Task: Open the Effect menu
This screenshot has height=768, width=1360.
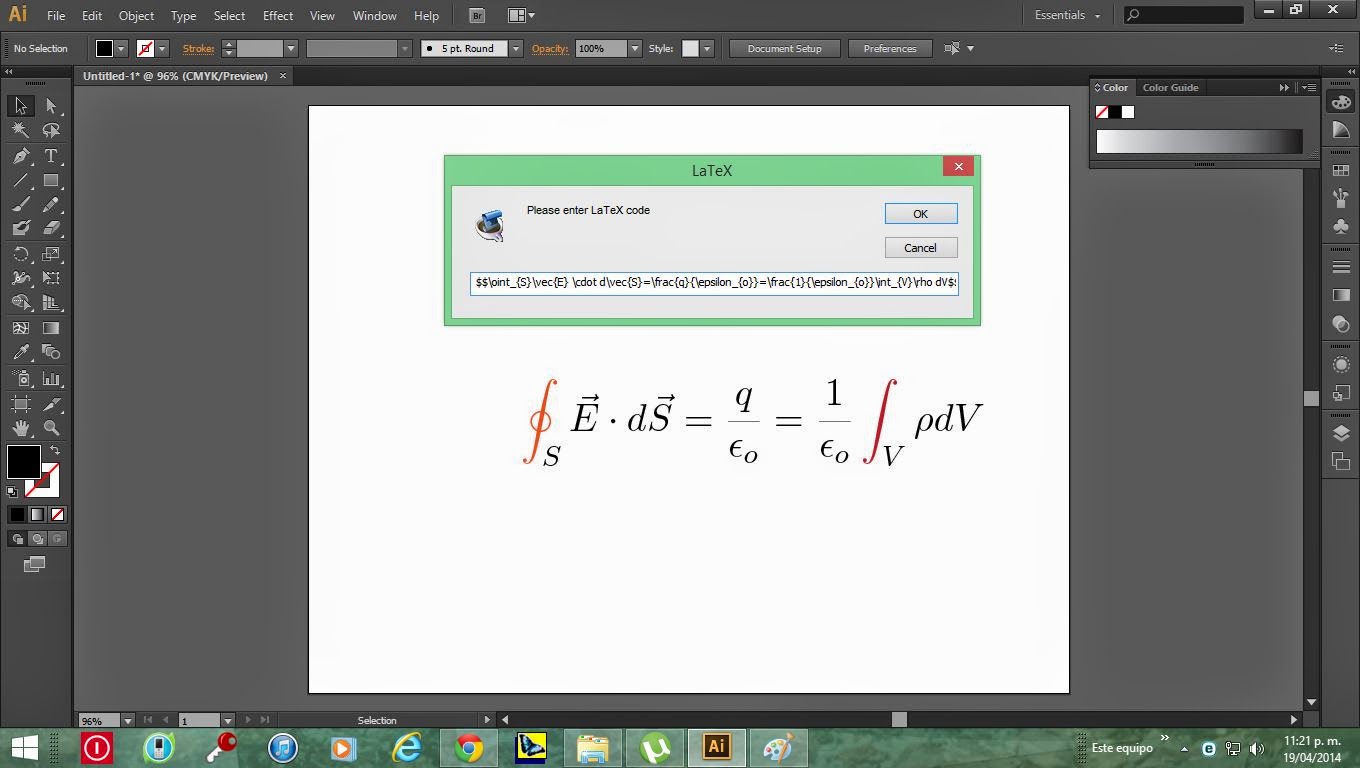Action: [278, 16]
